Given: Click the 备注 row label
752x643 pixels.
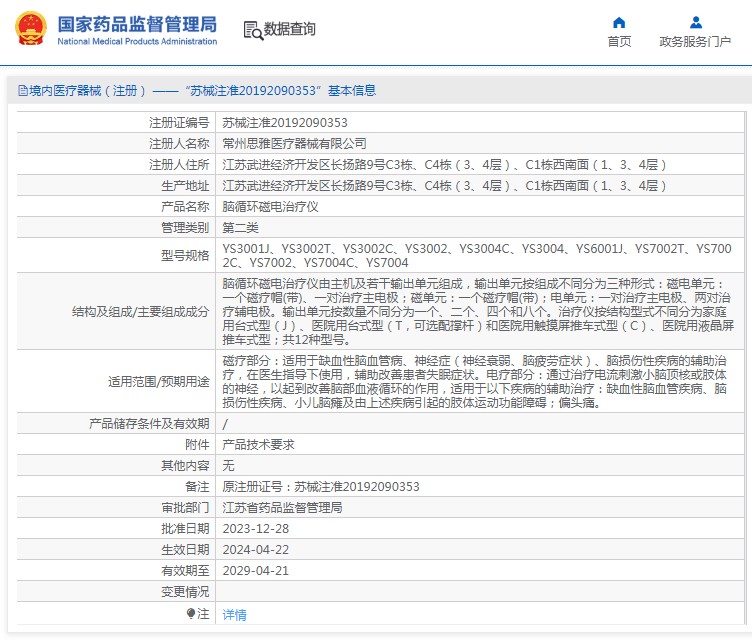Looking at the screenshot, I should [x=197, y=487].
